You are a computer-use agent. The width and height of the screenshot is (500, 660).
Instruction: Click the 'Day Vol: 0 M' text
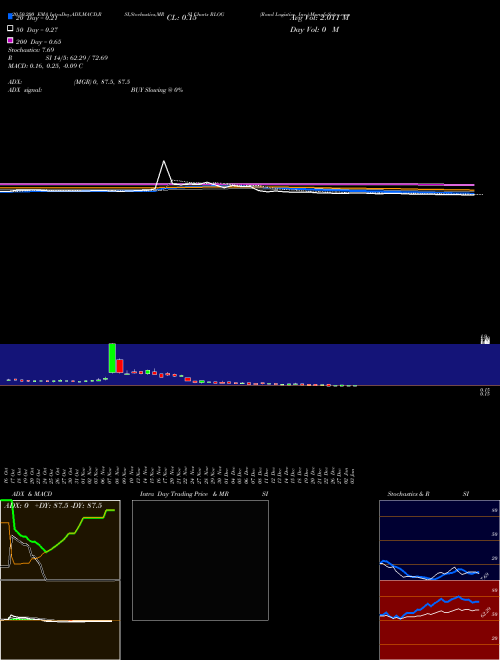[x=314, y=29]
